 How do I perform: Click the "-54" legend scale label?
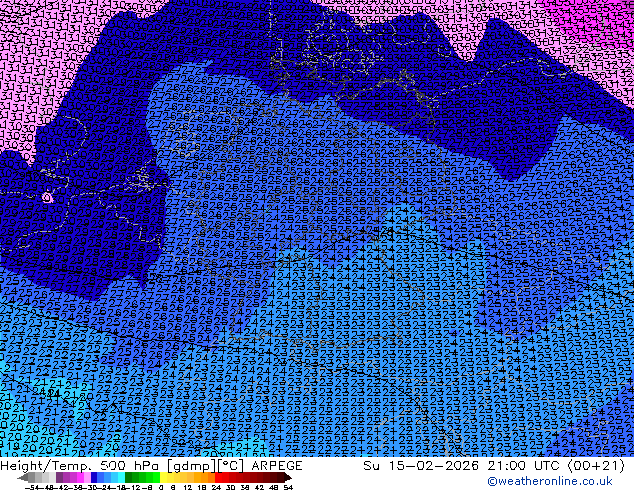coord(32,487)
